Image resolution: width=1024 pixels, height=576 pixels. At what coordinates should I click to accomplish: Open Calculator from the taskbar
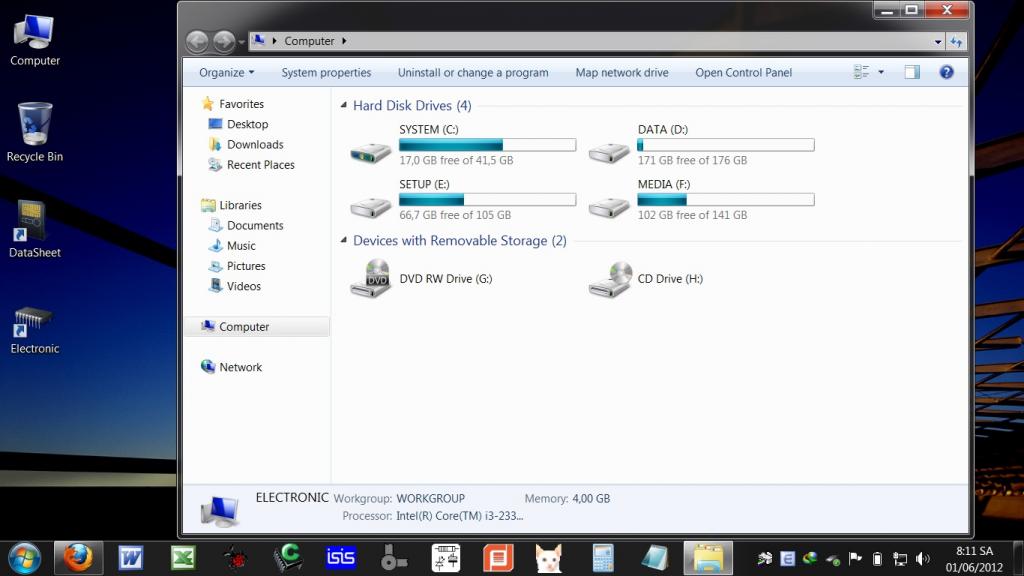coord(603,559)
